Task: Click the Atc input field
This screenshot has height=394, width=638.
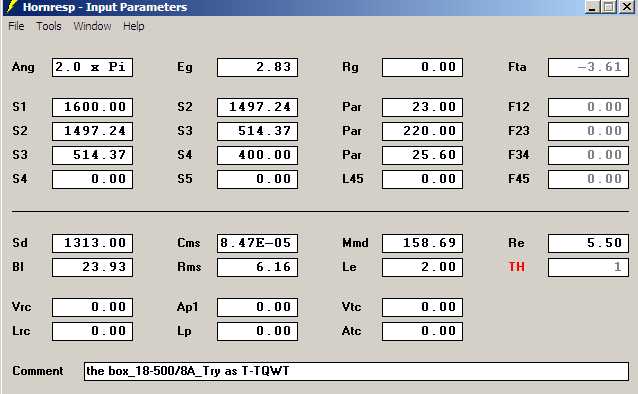Action: 422,331
